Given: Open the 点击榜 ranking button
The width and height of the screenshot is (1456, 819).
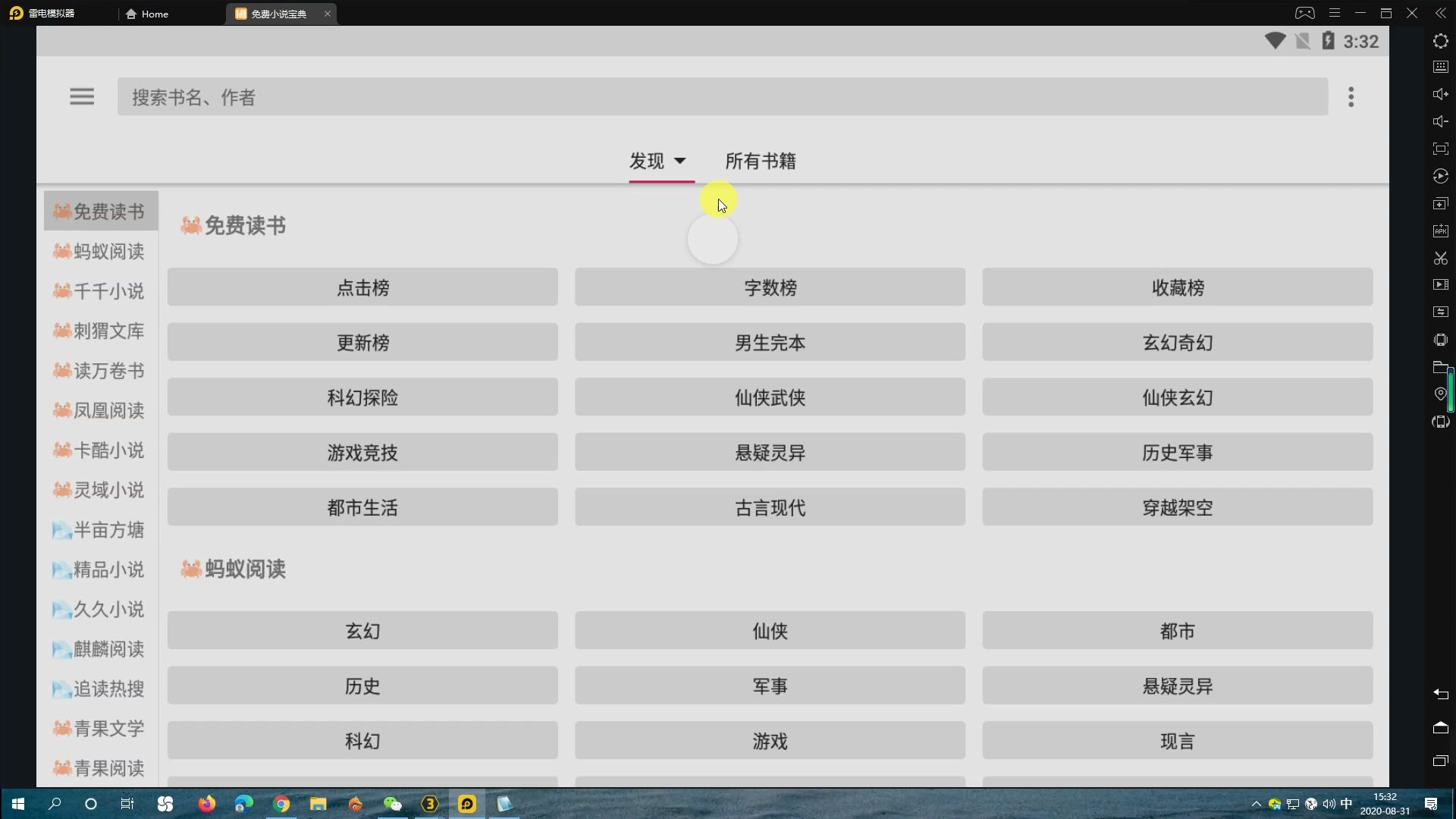Looking at the screenshot, I should pos(362,287).
